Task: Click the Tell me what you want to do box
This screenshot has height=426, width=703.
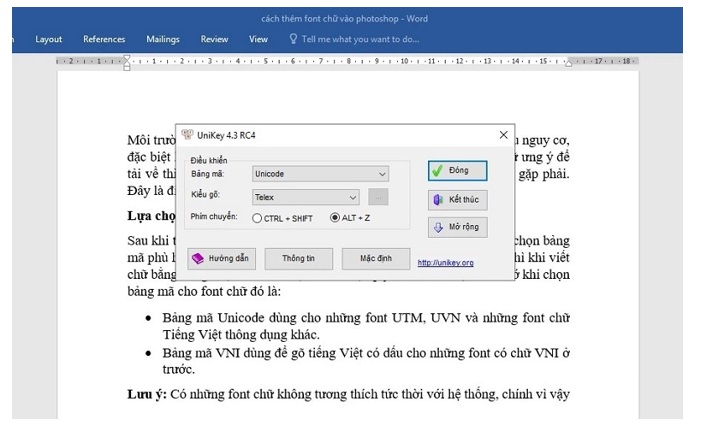Action: tap(359, 39)
